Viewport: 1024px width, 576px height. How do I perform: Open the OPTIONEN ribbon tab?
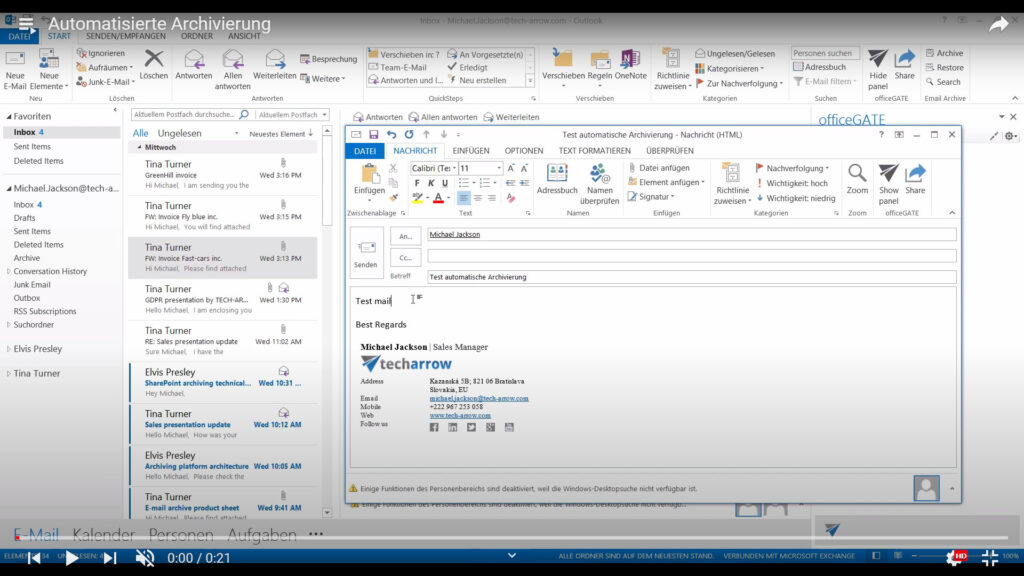pos(524,151)
